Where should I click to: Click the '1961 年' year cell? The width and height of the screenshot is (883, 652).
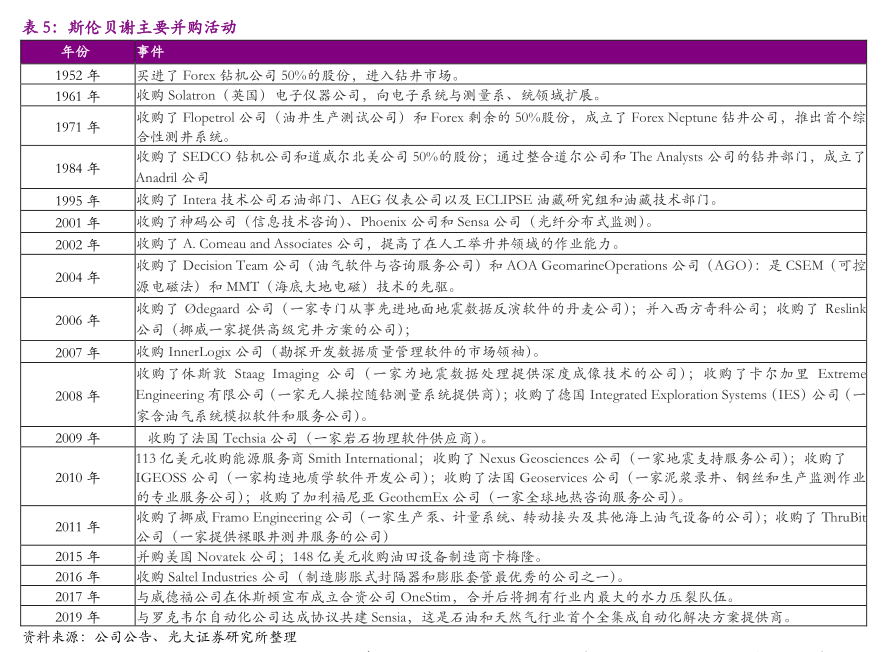pos(78,96)
